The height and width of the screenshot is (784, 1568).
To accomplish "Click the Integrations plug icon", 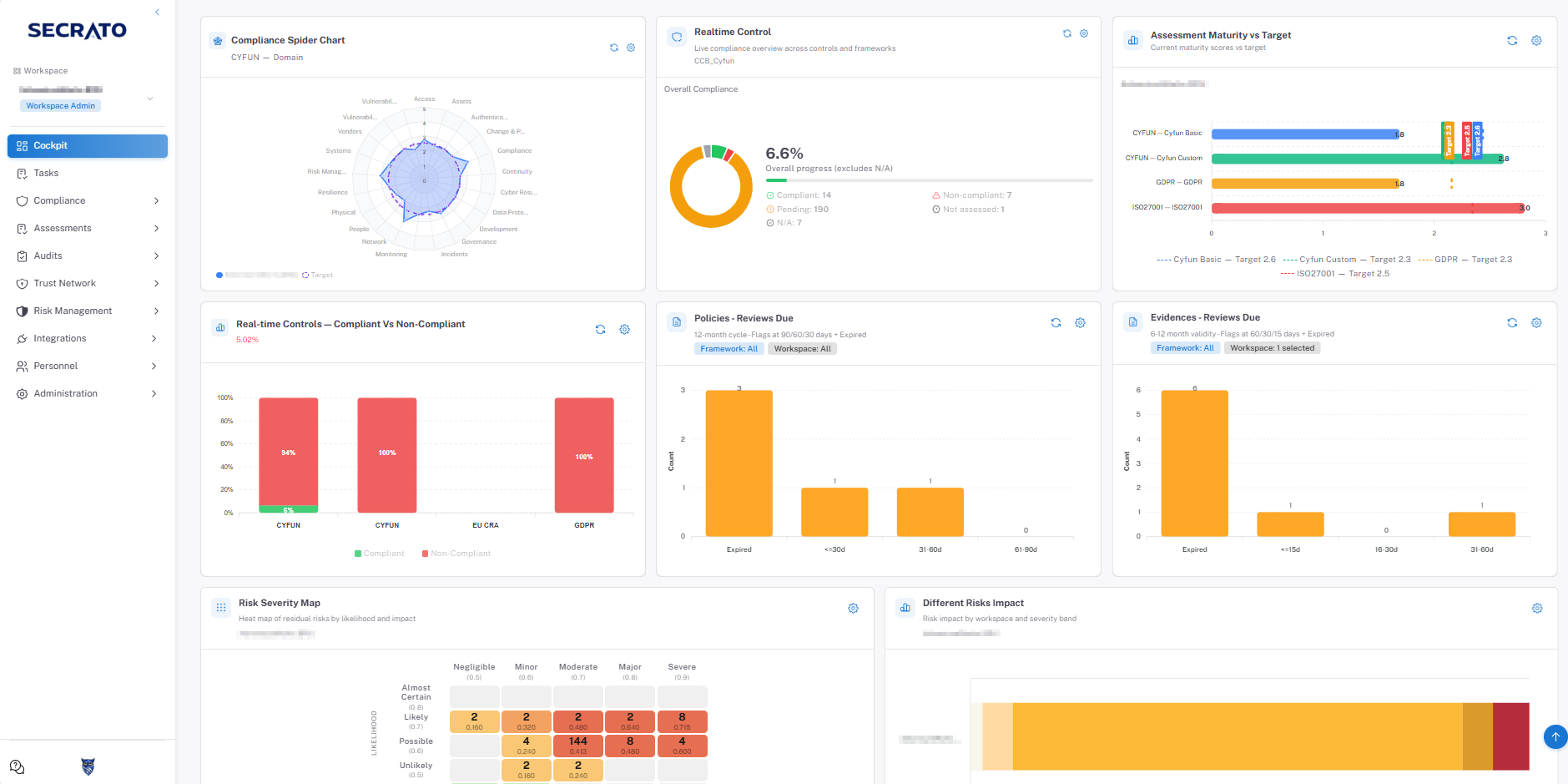I will [x=23, y=339].
